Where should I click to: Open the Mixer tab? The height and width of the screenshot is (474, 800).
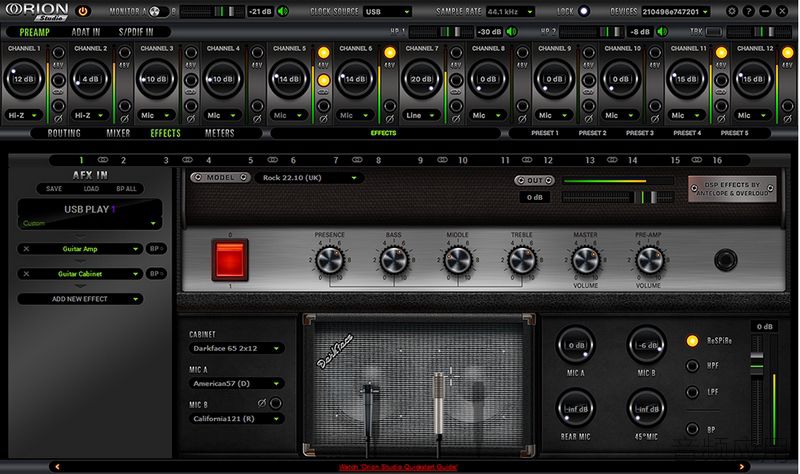[x=118, y=133]
